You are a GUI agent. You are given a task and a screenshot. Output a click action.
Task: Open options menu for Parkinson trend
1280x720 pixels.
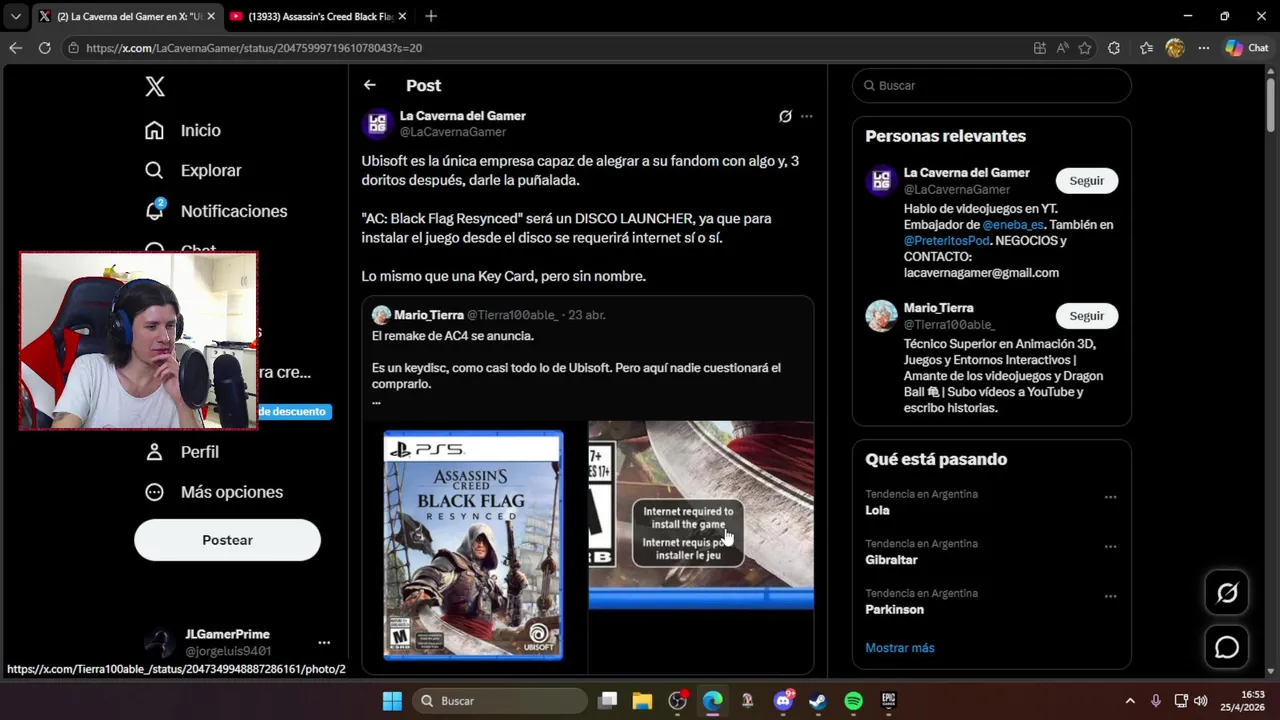1110,596
